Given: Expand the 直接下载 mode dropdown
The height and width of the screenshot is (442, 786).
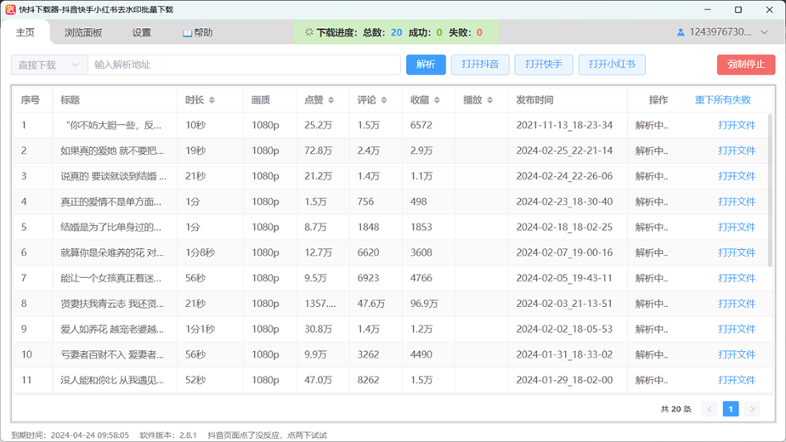Looking at the screenshot, I should 48,65.
